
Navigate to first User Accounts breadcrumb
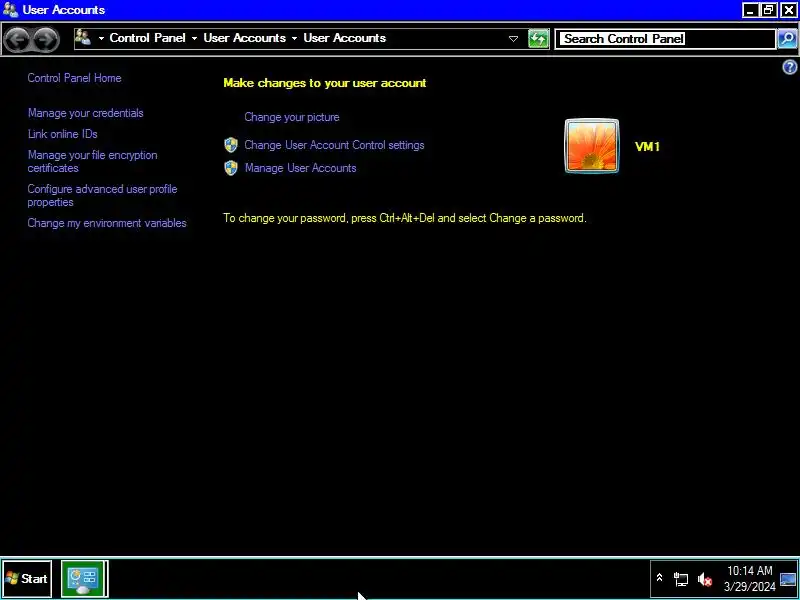point(244,38)
